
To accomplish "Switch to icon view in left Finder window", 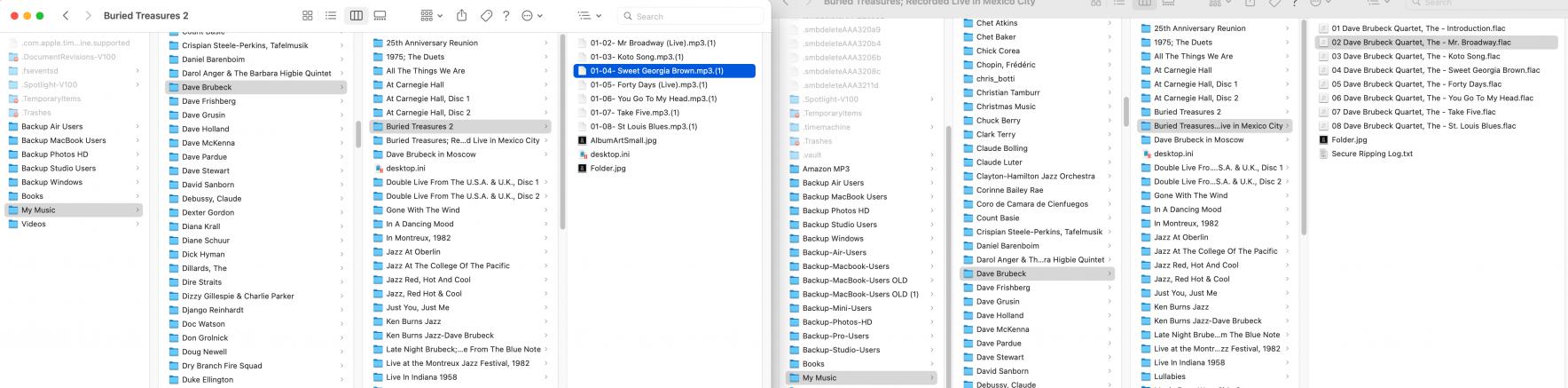I will point(308,16).
